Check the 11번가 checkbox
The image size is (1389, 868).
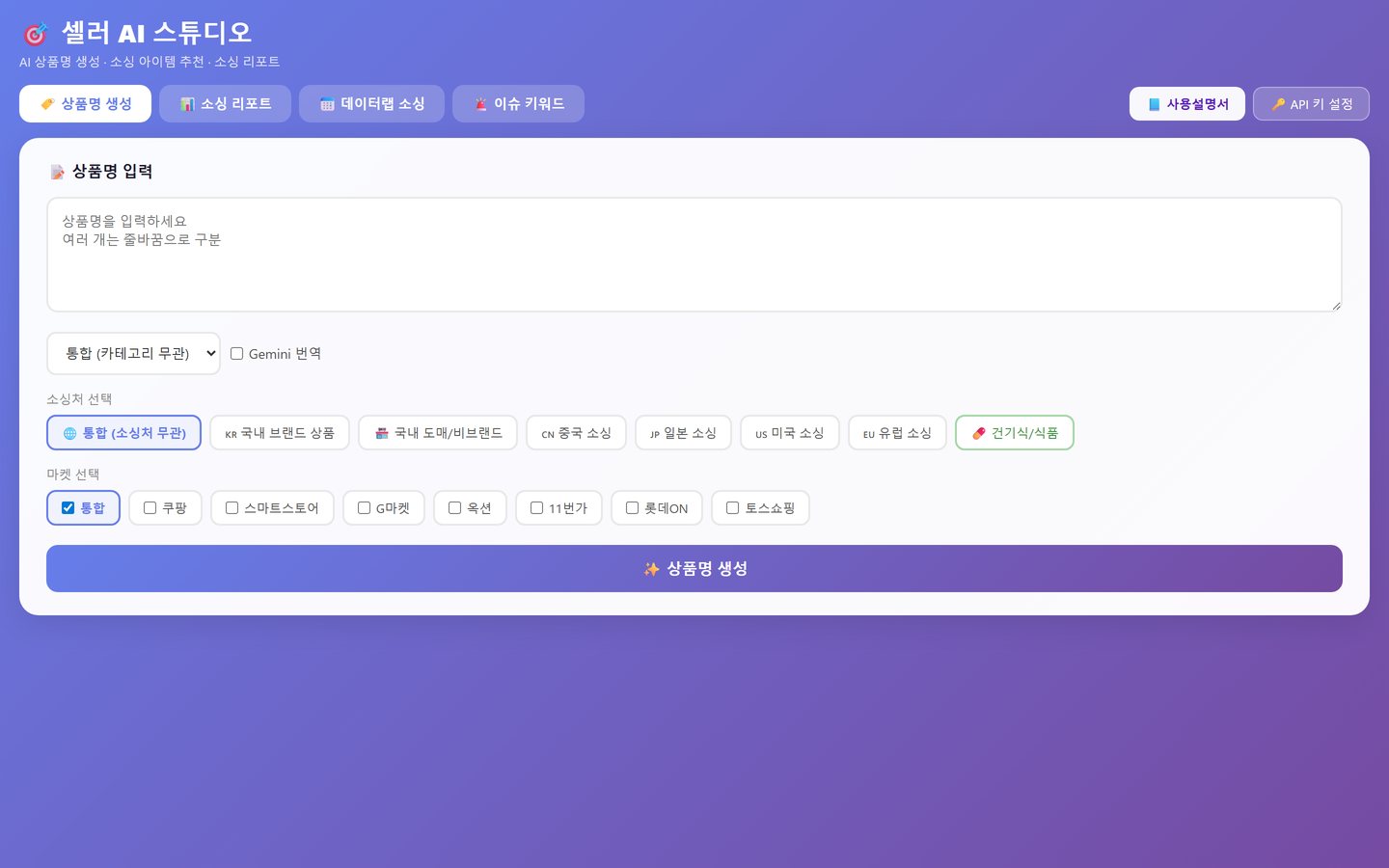tap(536, 508)
